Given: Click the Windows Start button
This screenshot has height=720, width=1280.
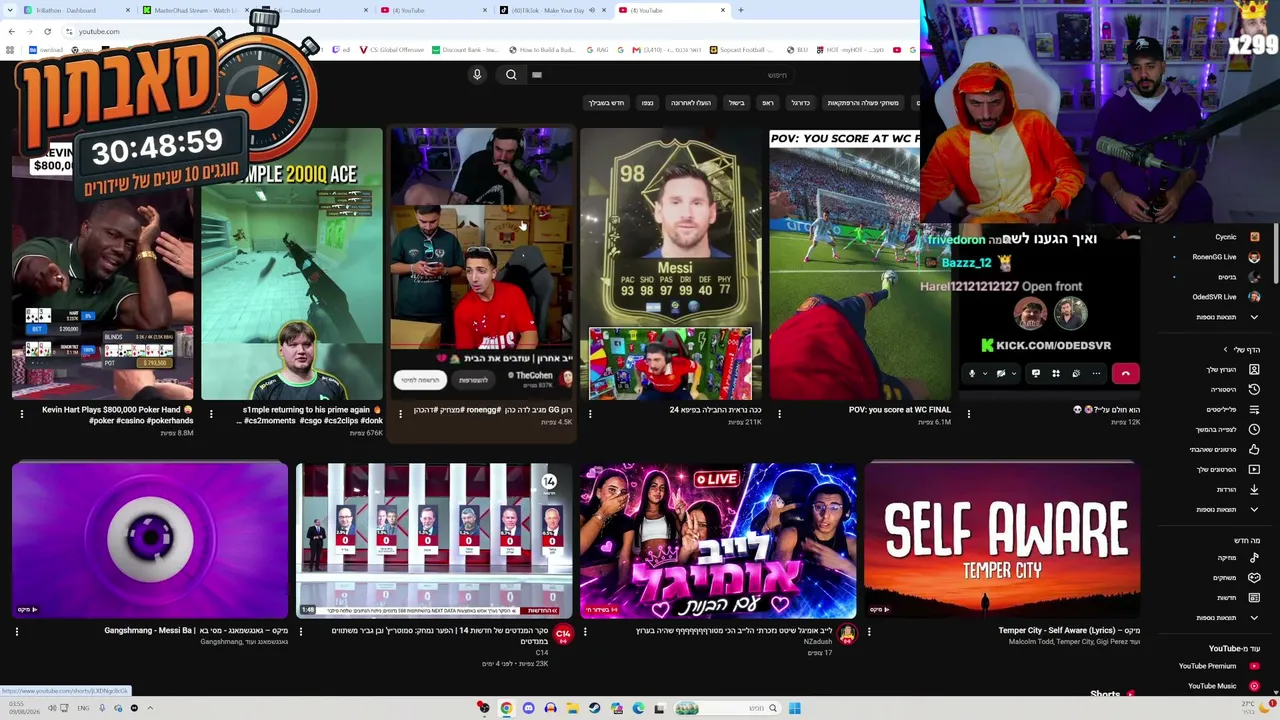Looking at the screenshot, I should click(794, 708).
